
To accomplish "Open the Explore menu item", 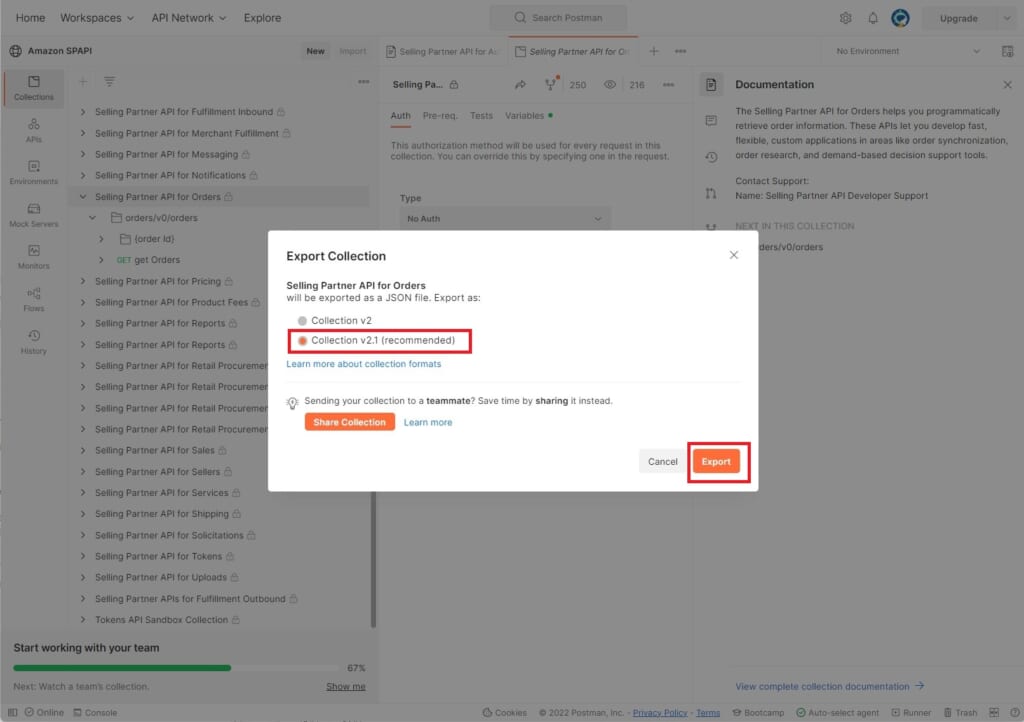I will pos(263,18).
